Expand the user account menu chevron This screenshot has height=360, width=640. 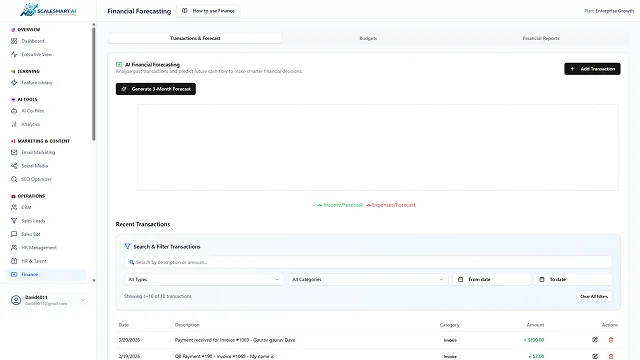click(83, 300)
